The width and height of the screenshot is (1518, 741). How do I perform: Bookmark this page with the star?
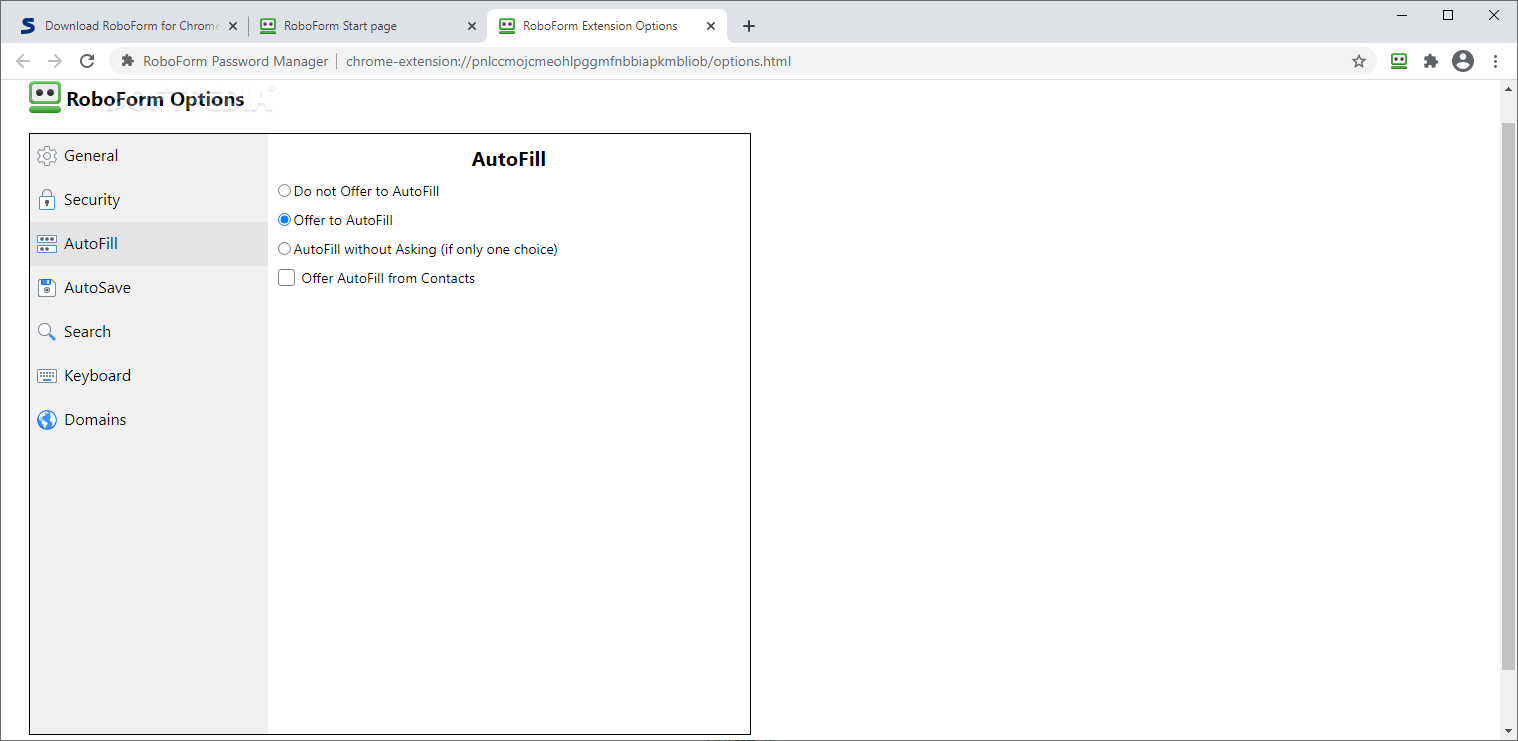coord(1359,61)
